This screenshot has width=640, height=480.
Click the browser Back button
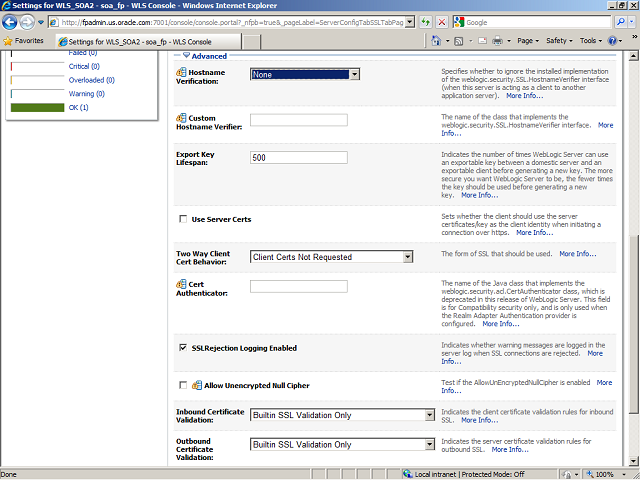[x=12, y=22]
